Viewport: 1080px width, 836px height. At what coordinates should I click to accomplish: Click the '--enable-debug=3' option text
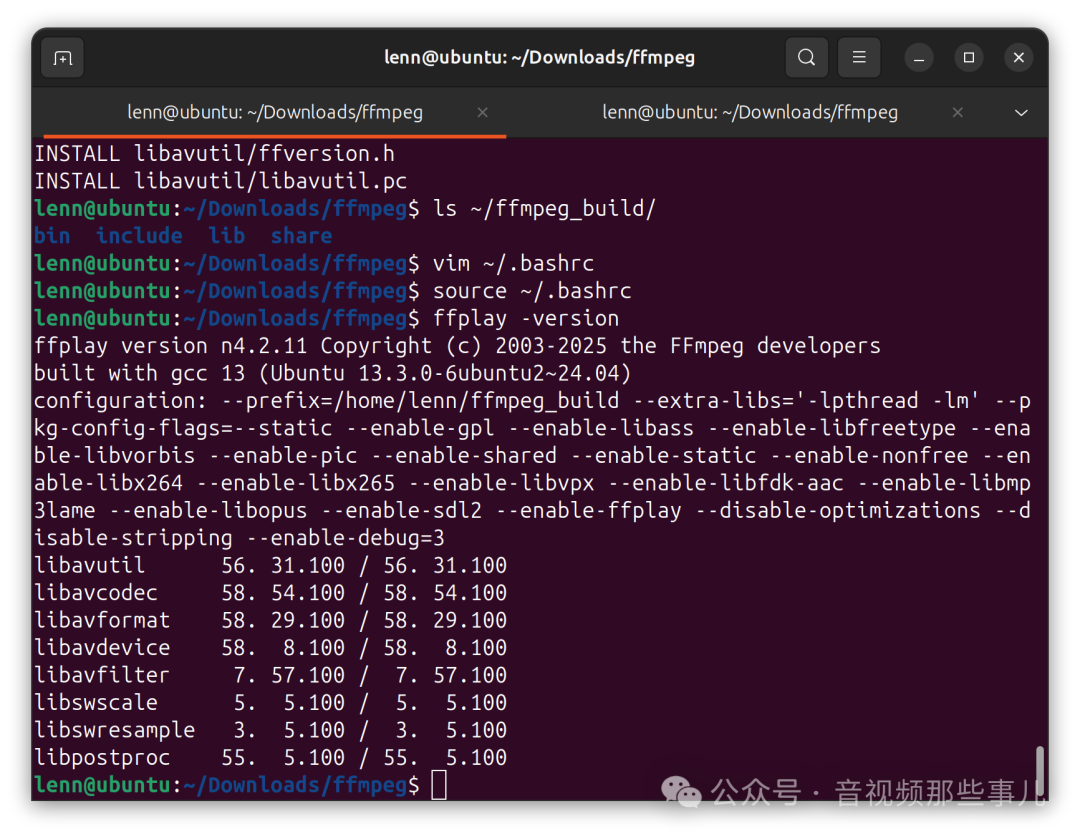click(x=345, y=538)
